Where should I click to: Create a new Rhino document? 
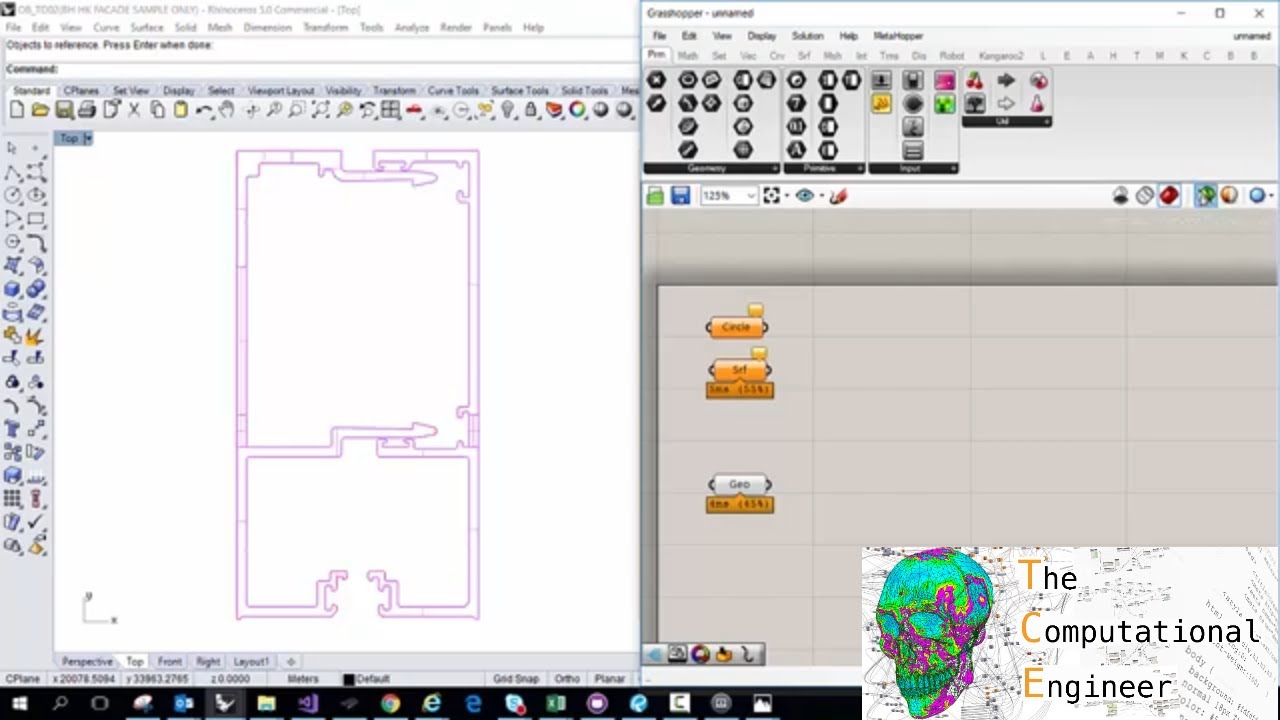(x=17, y=110)
